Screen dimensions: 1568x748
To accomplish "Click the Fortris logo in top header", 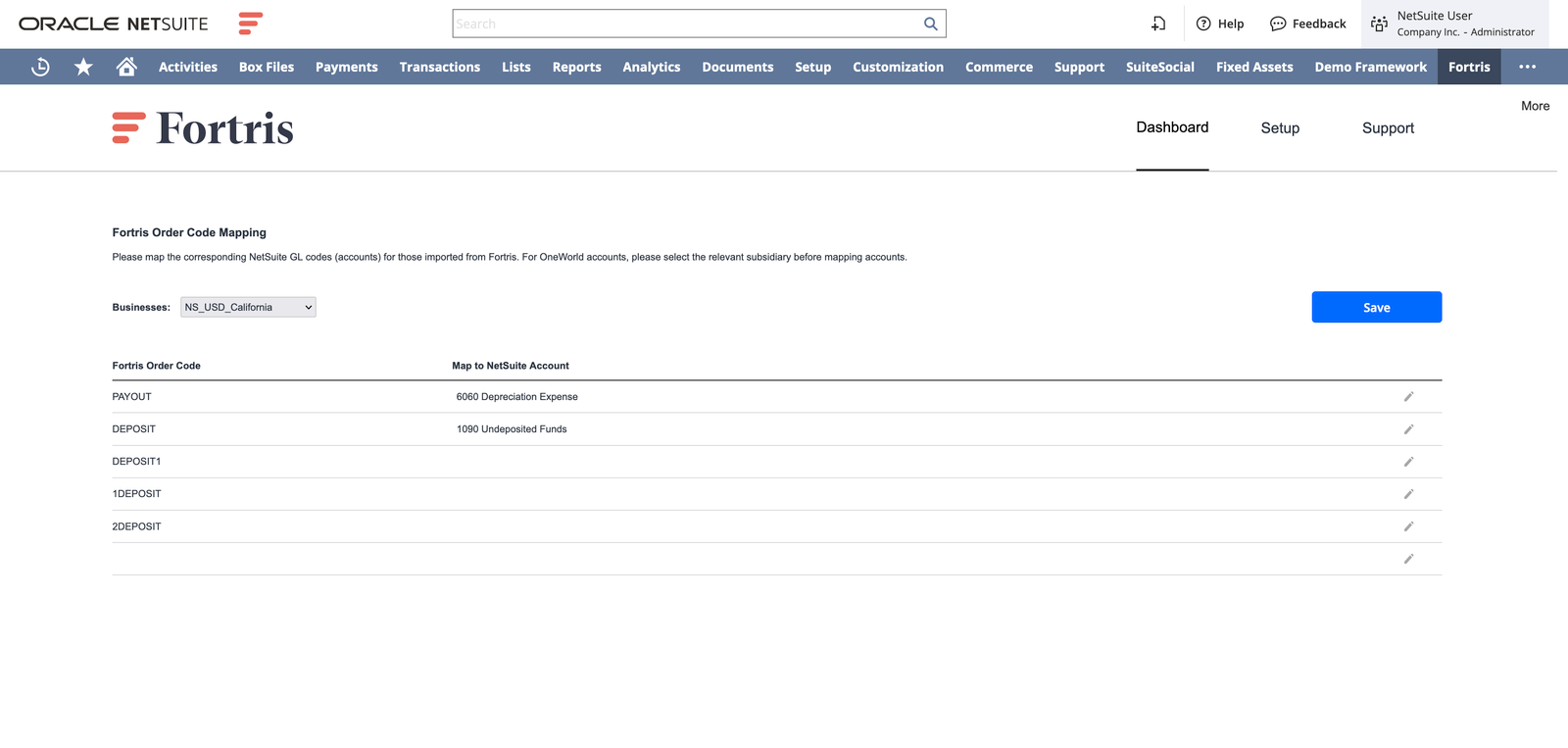I will [251, 24].
